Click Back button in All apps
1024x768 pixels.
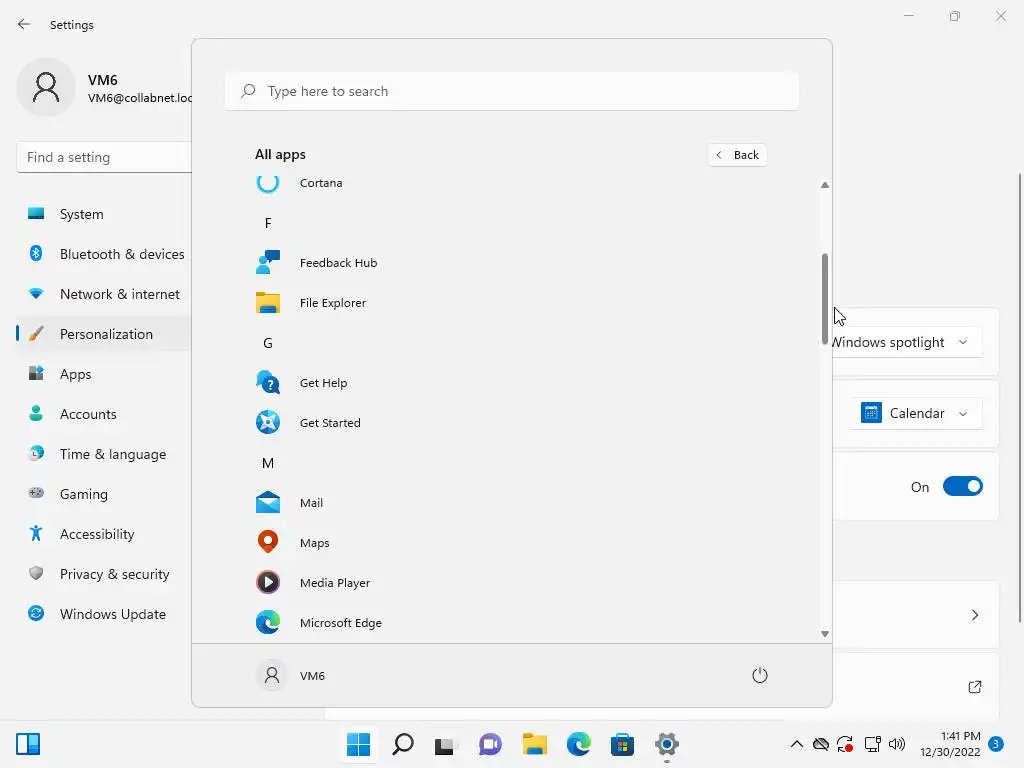point(737,155)
